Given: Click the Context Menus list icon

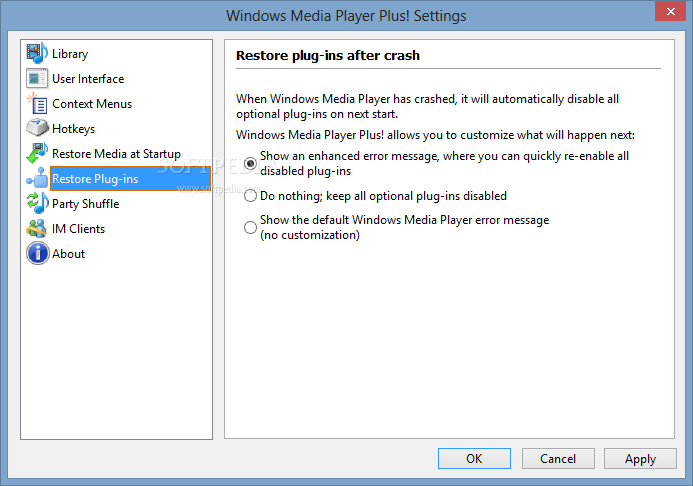Looking at the screenshot, I should click(37, 103).
